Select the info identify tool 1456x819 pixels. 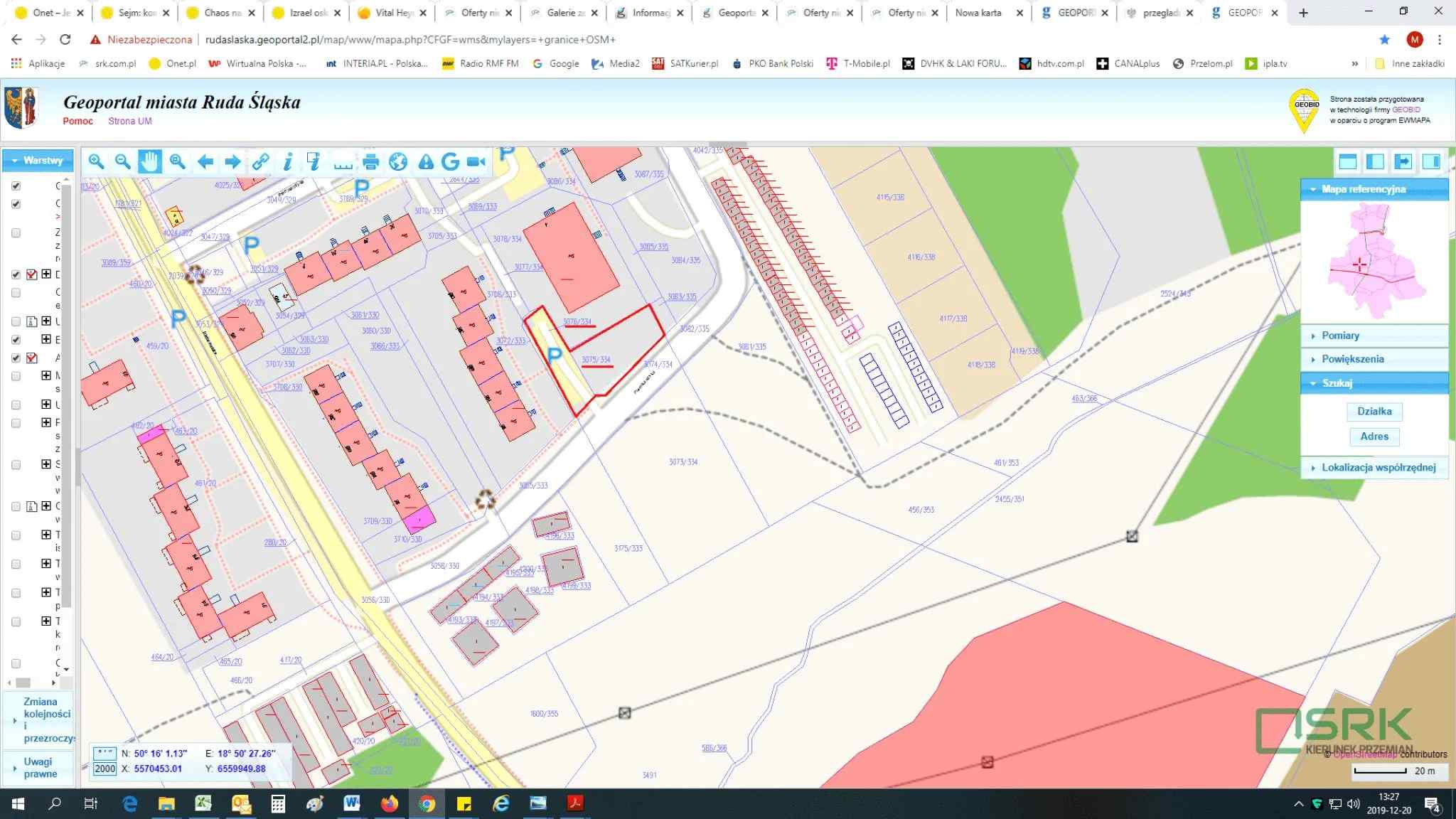tap(287, 161)
